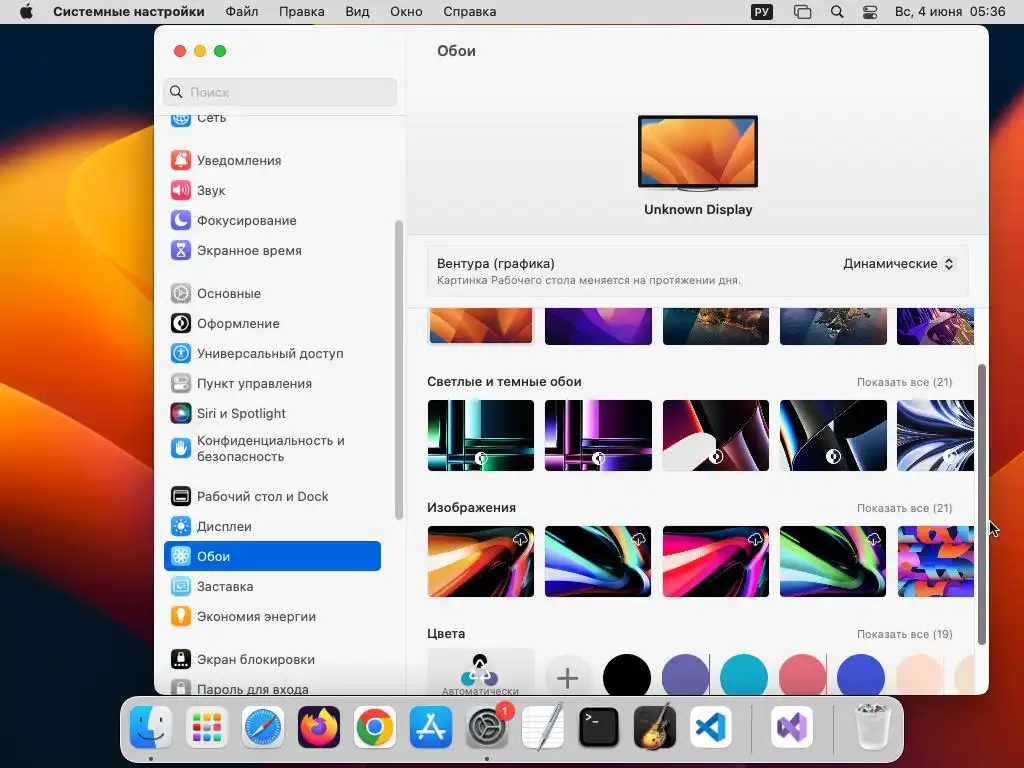Open Оформление appearance settings
Viewport: 1024px width, 768px height.
click(x=272, y=324)
